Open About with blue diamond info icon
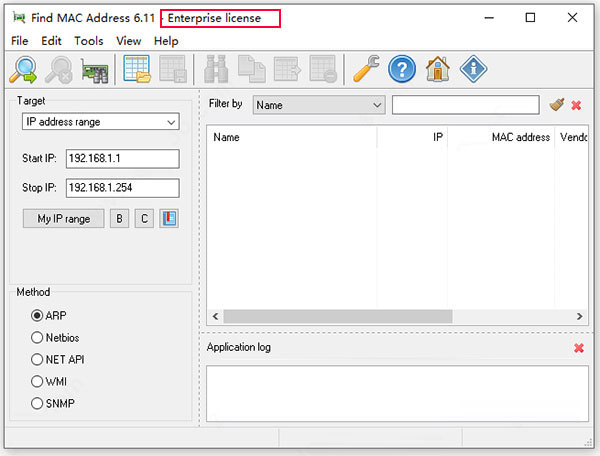The width and height of the screenshot is (600, 456). (473, 69)
